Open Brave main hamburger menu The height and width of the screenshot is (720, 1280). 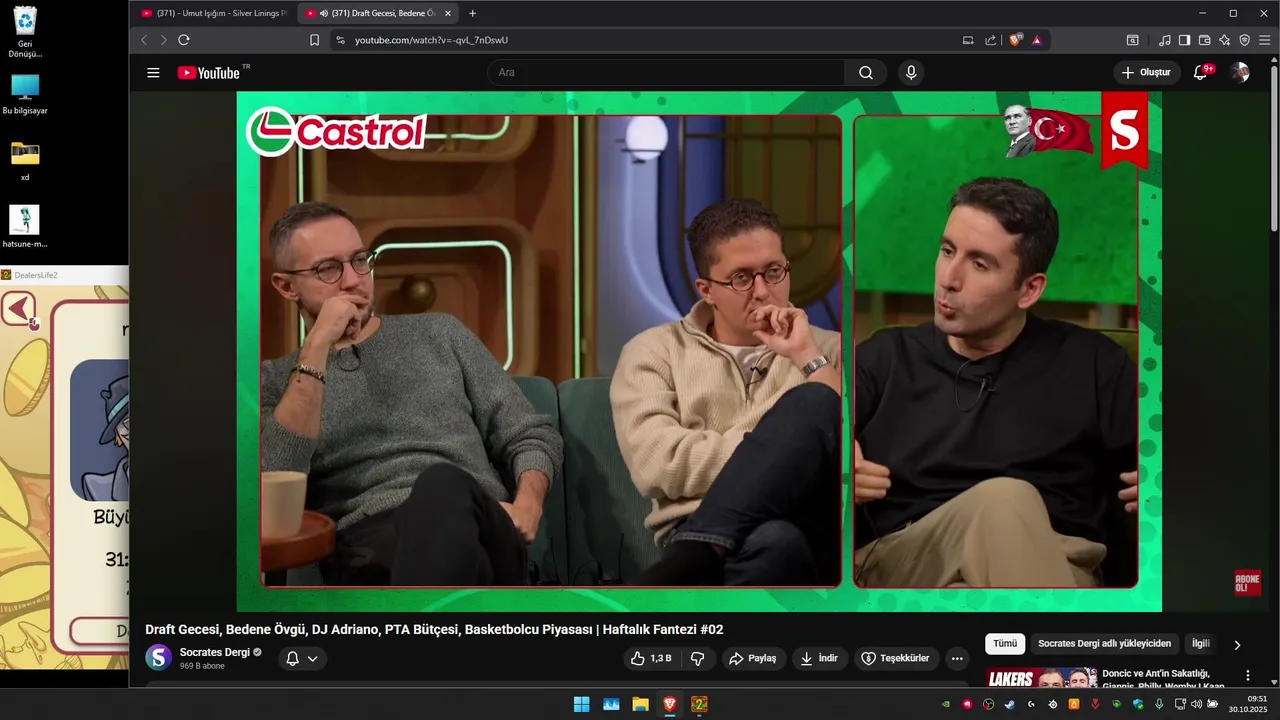(1265, 40)
